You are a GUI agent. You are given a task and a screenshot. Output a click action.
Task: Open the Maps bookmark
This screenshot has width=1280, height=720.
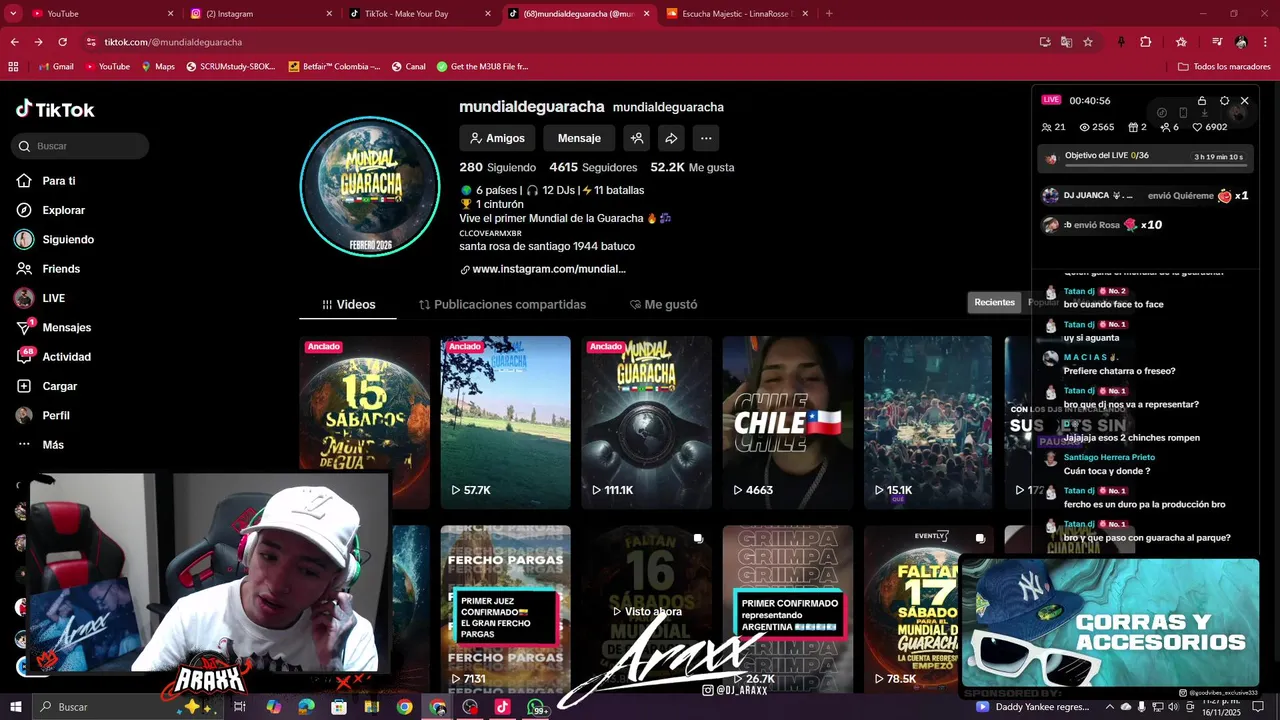coord(158,66)
